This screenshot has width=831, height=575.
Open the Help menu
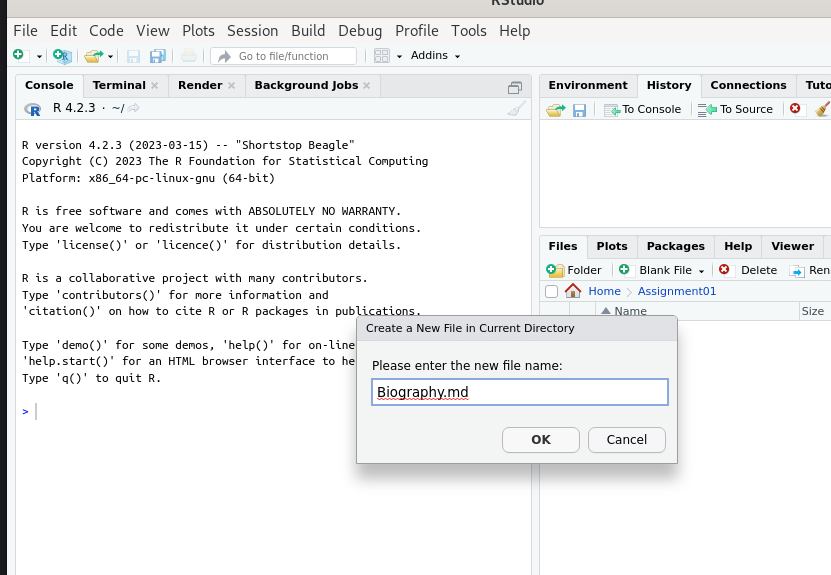click(515, 31)
